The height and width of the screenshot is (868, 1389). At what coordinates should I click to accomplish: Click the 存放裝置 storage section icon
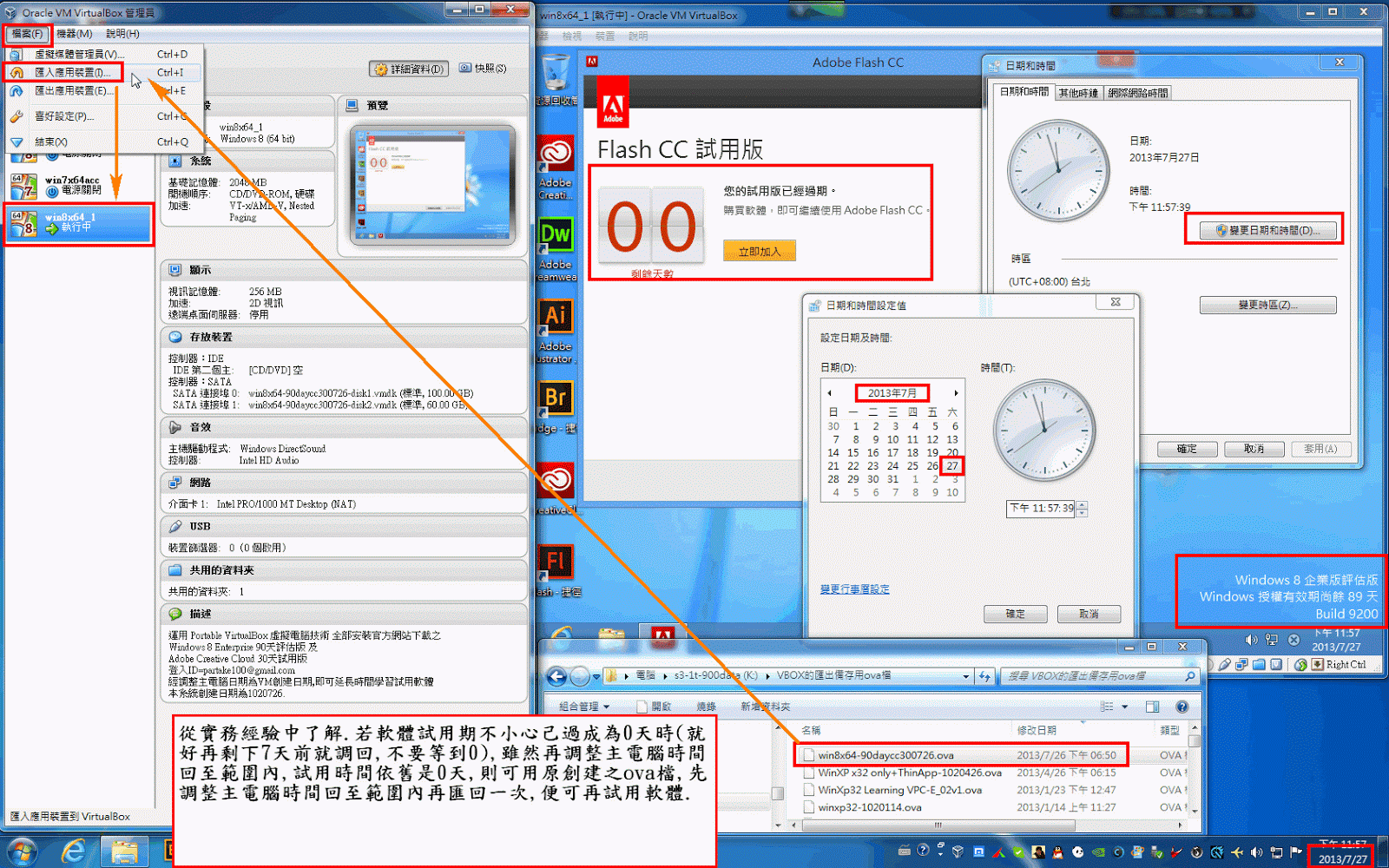[x=175, y=337]
